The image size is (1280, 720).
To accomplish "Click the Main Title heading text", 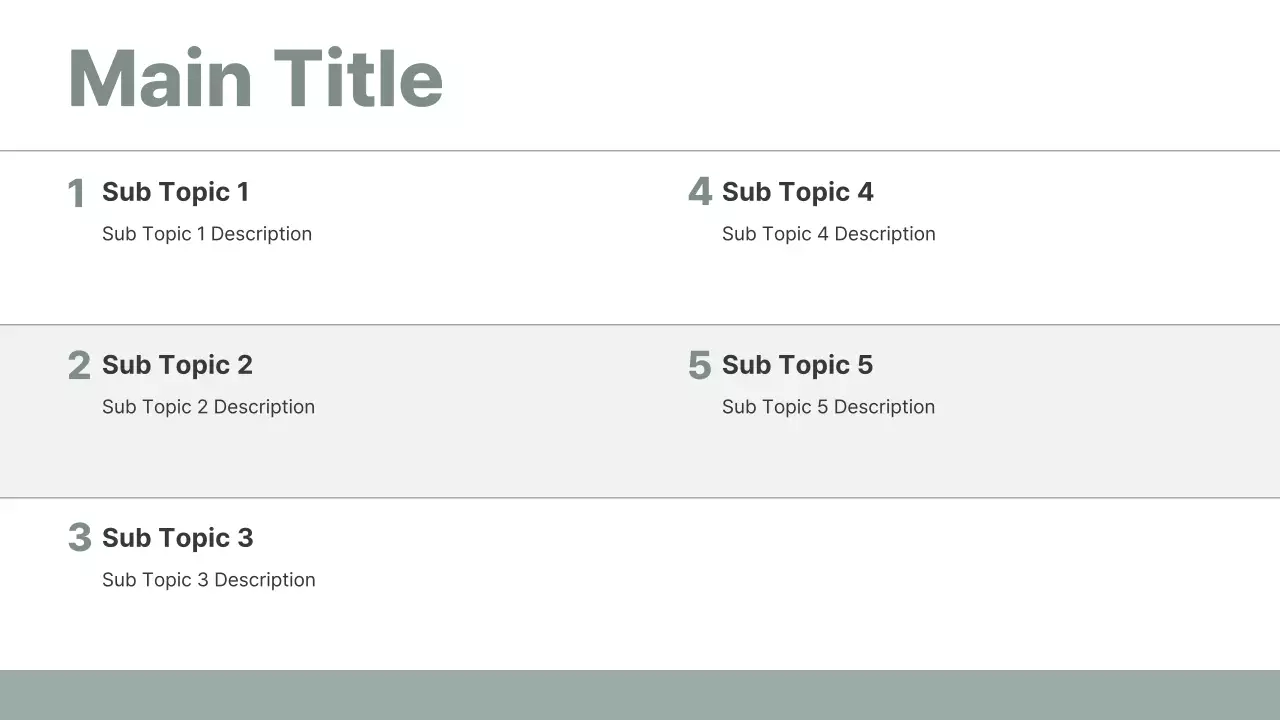I will (x=255, y=78).
